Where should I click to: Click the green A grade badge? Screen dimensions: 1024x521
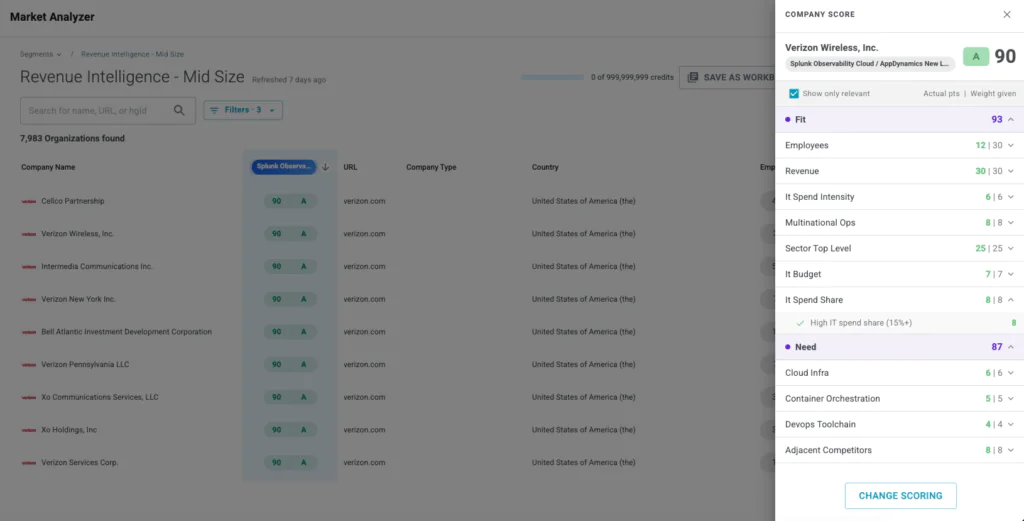[976, 57]
